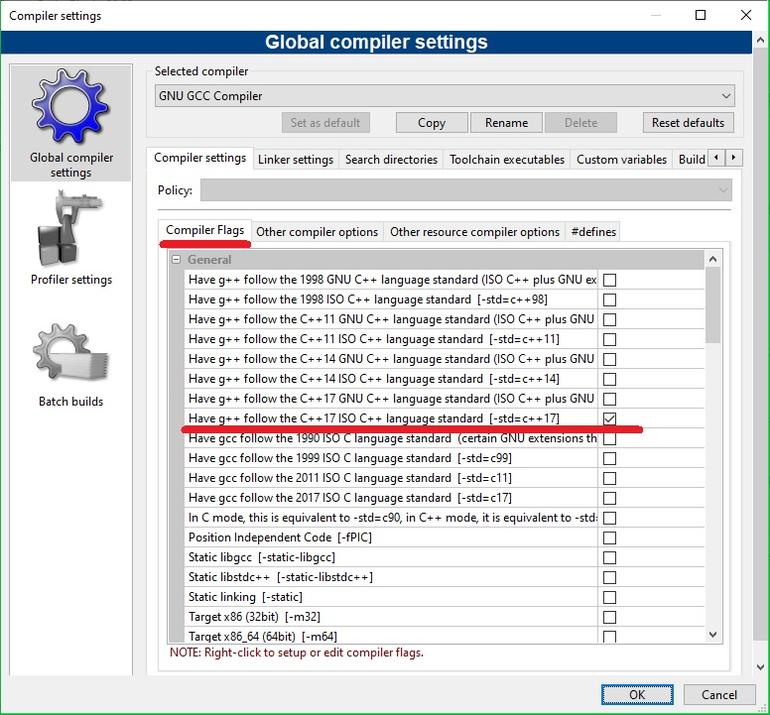The image size is (770, 715).
Task: Open the Custom variables tab
Action: tap(621, 160)
